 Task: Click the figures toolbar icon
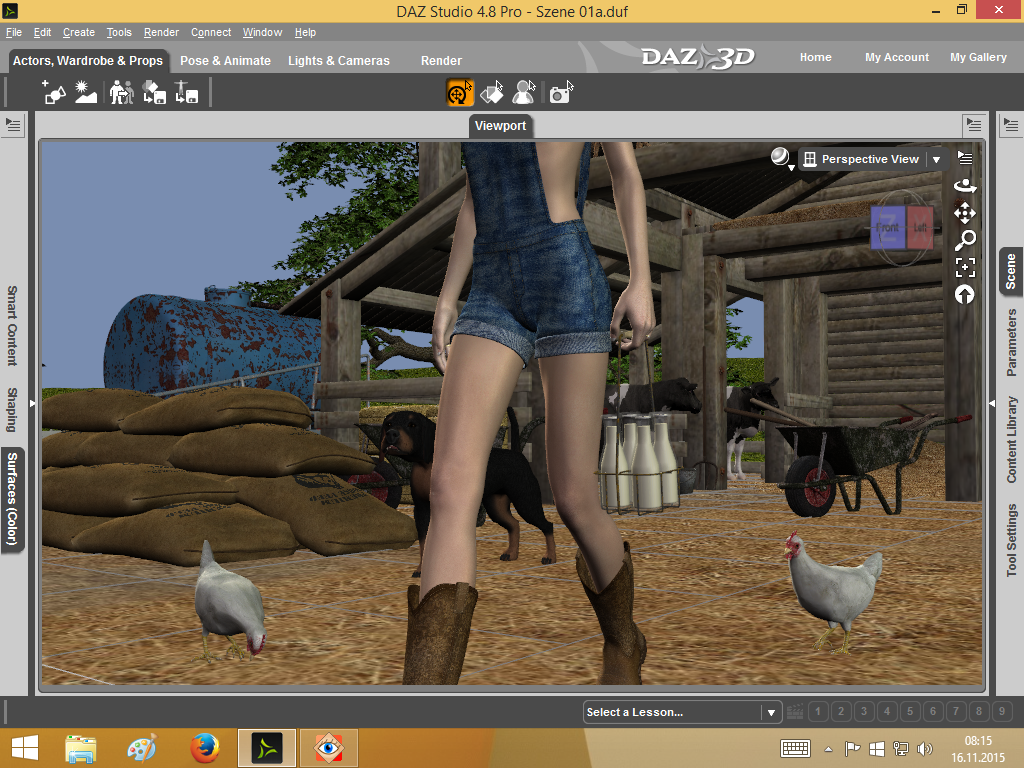(121, 92)
